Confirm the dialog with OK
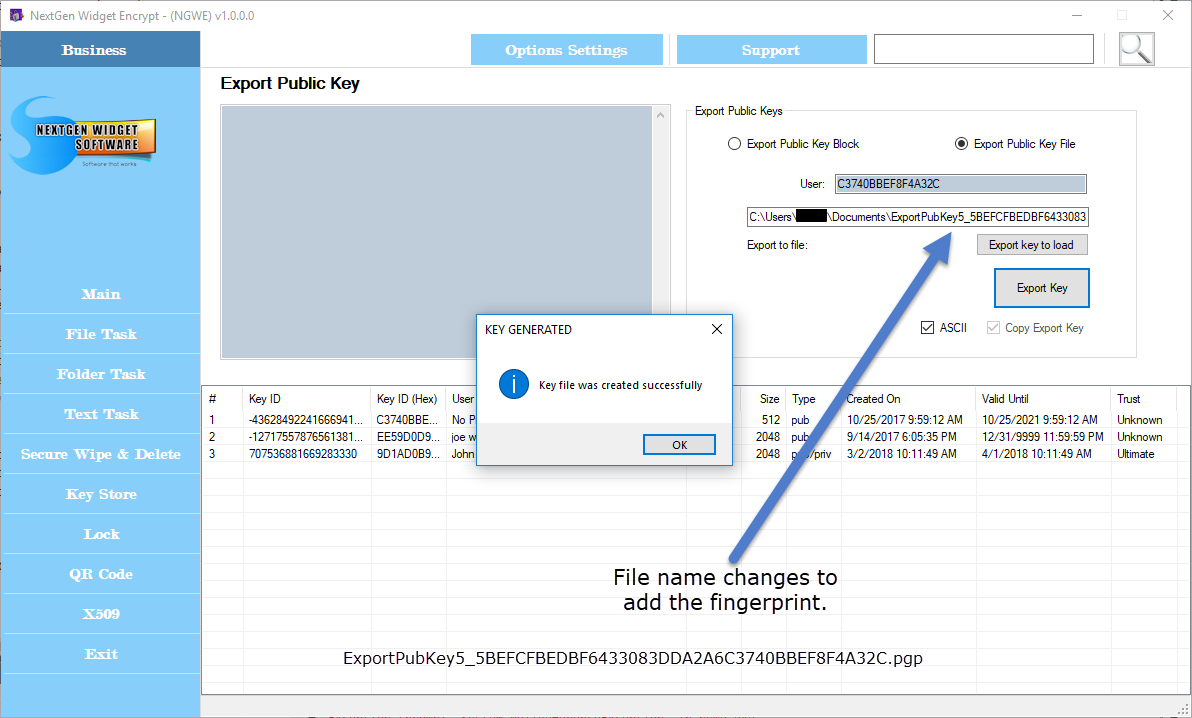1192x718 pixels. (679, 445)
